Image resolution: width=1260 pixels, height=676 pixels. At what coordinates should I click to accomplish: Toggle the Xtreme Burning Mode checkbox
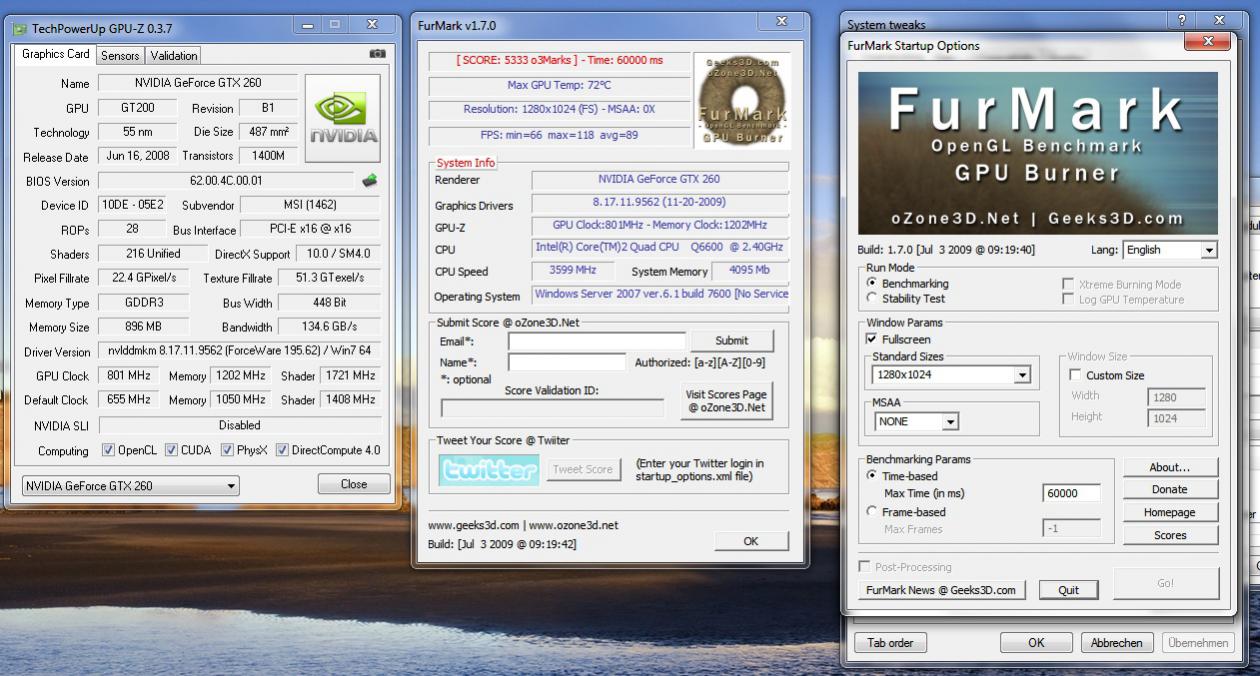pos(1069,285)
